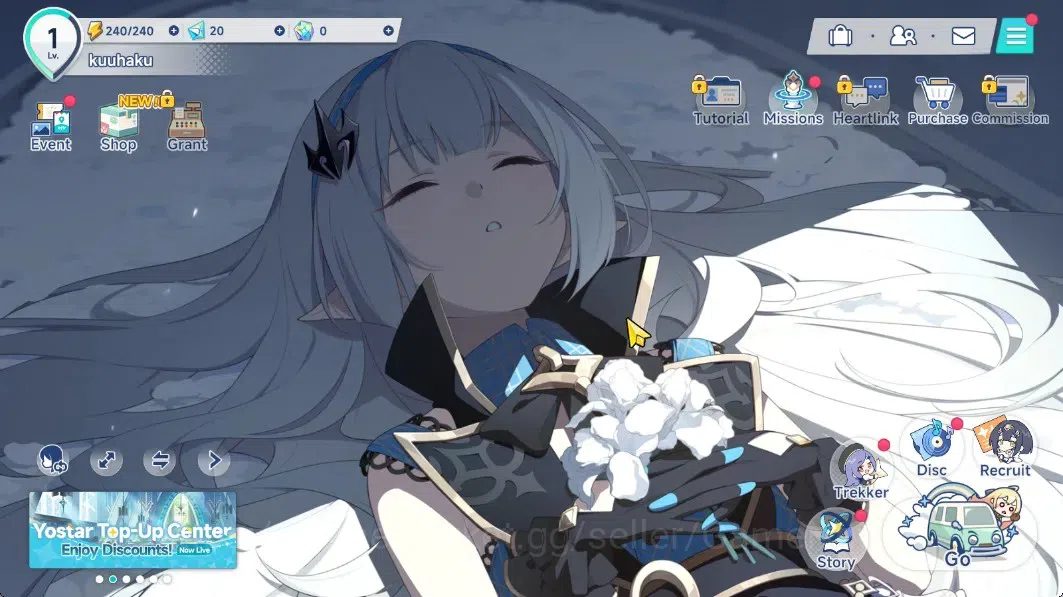Open the Yostar Top-Up Center banner
The width and height of the screenshot is (1063, 597).
(133, 530)
